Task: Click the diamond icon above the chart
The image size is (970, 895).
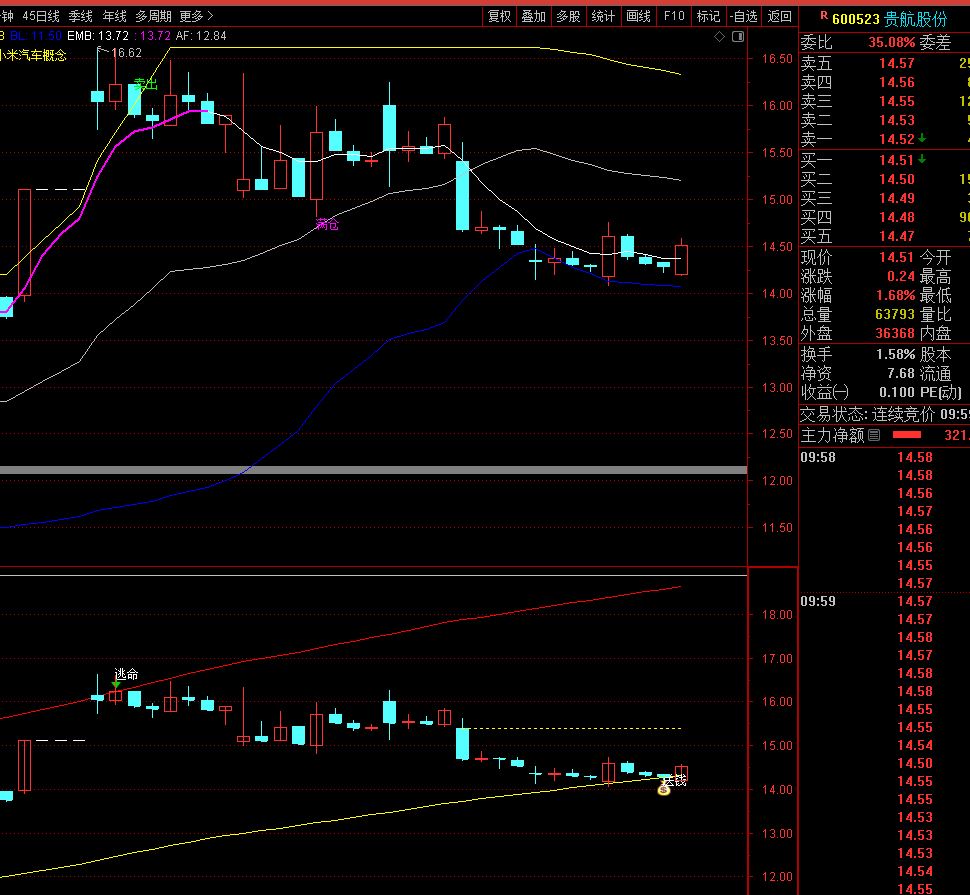Action: (x=719, y=37)
